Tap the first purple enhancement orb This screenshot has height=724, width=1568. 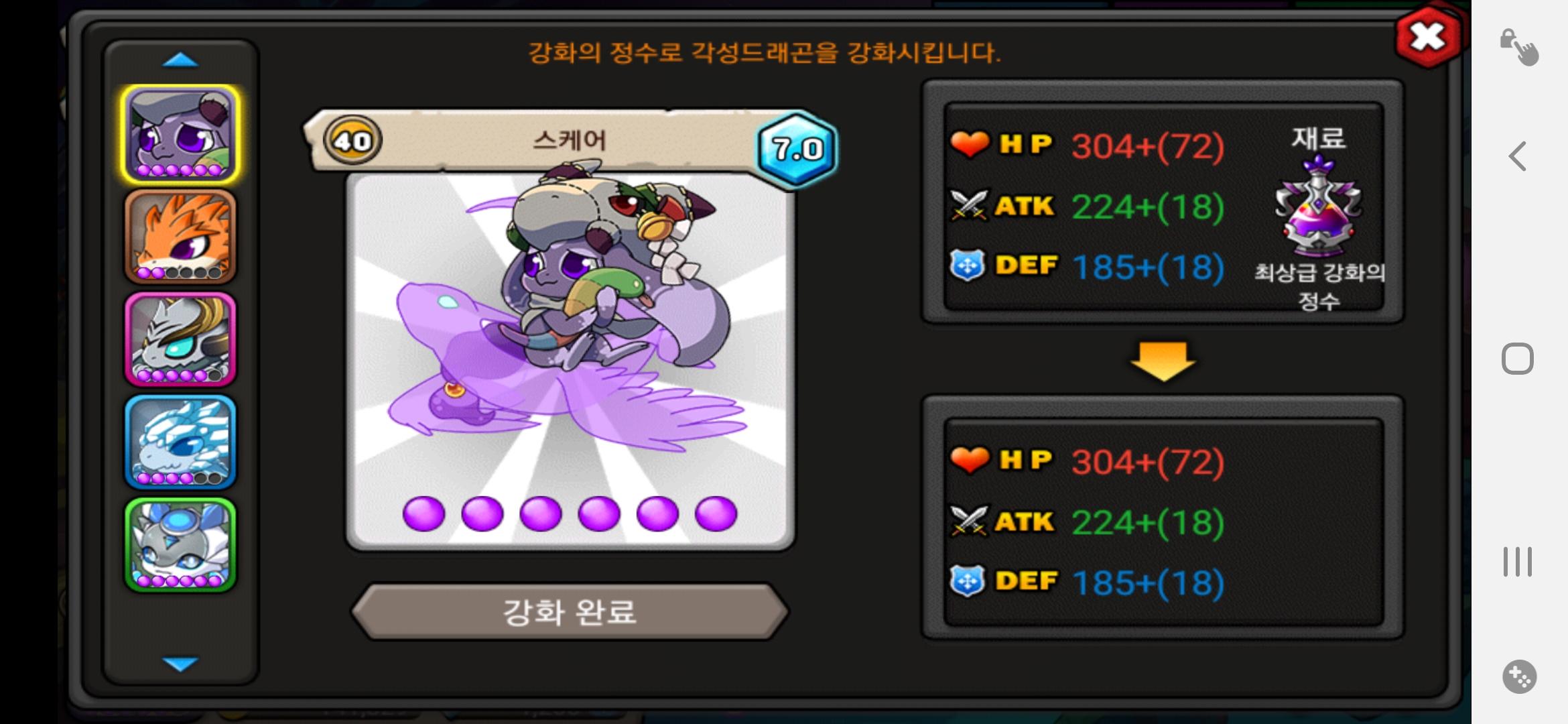[x=423, y=514]
